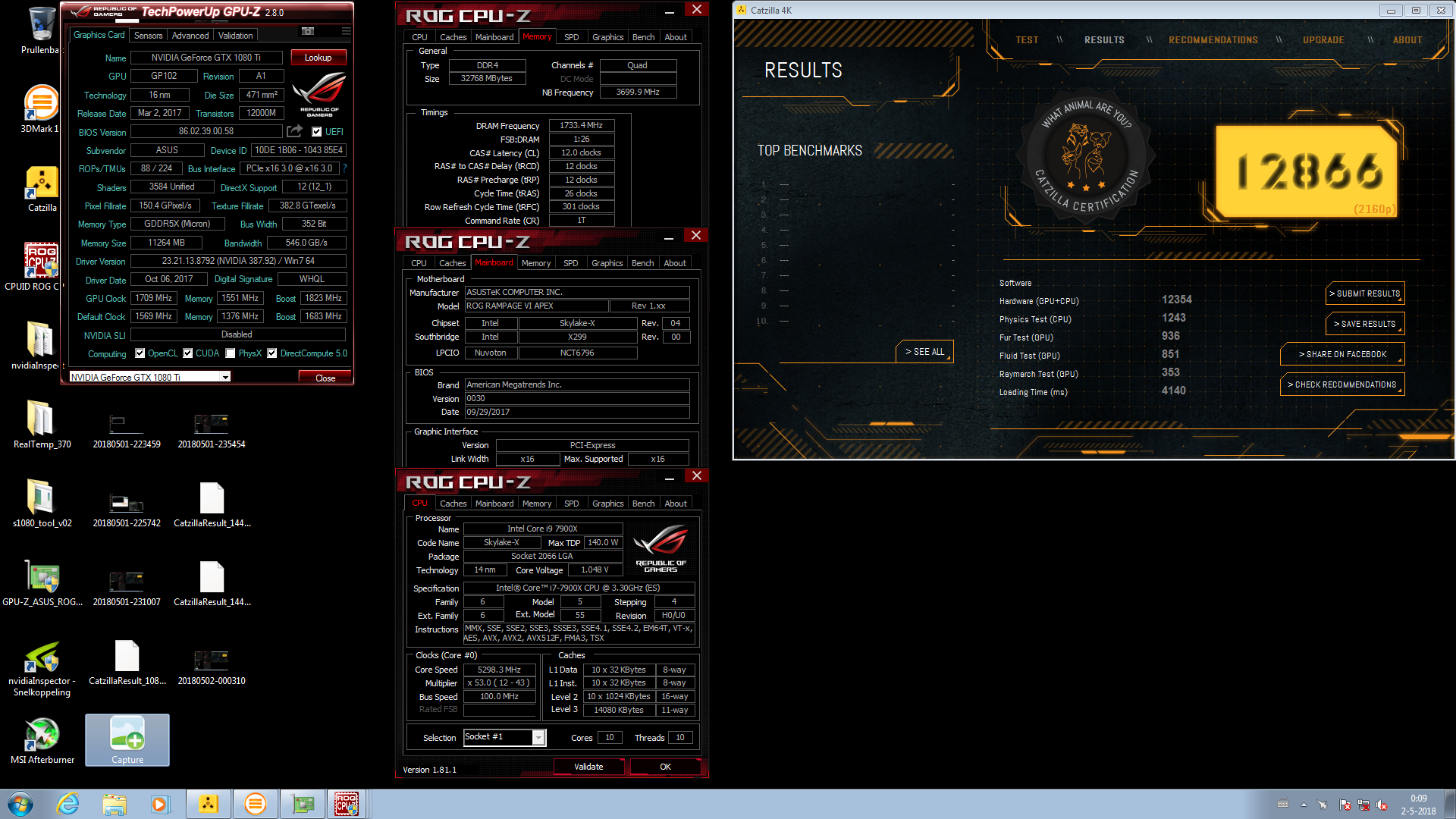Click Bus Interface question mark help icon

(x=344, y=168)
